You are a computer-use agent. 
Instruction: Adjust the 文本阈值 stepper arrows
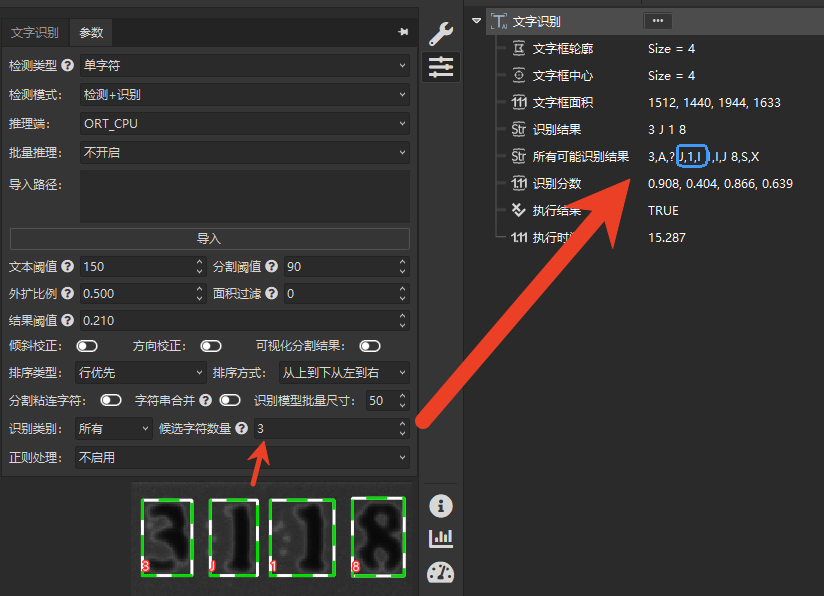199,266
